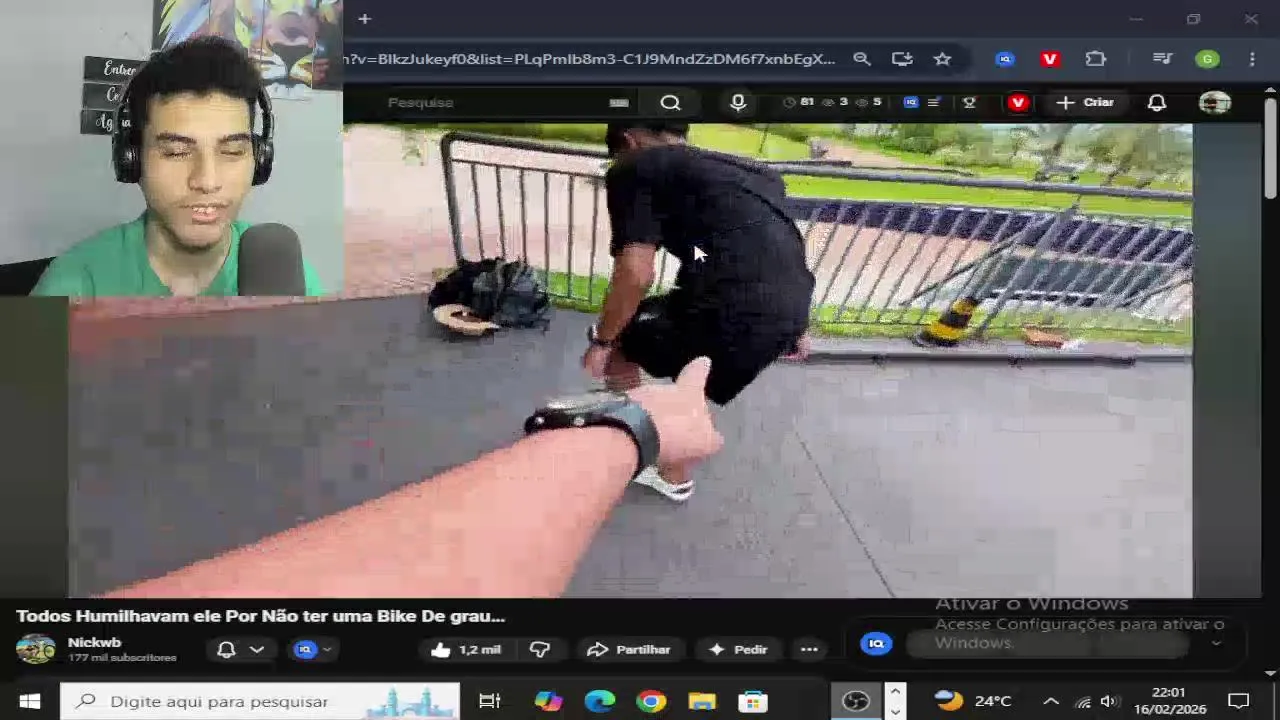Like the video with 1,2 mil
This screenshot has width=1280, height=720.
[466, 649]
